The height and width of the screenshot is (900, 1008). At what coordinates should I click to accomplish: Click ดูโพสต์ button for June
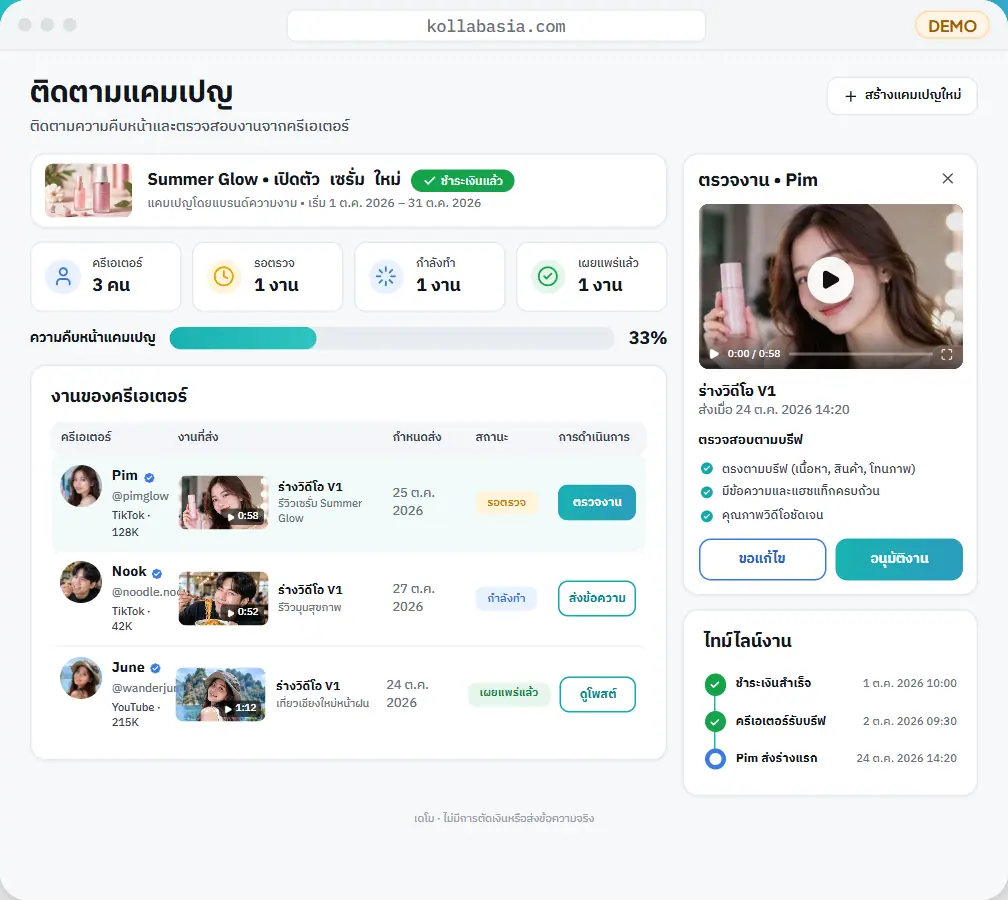[x=598, y=694]
